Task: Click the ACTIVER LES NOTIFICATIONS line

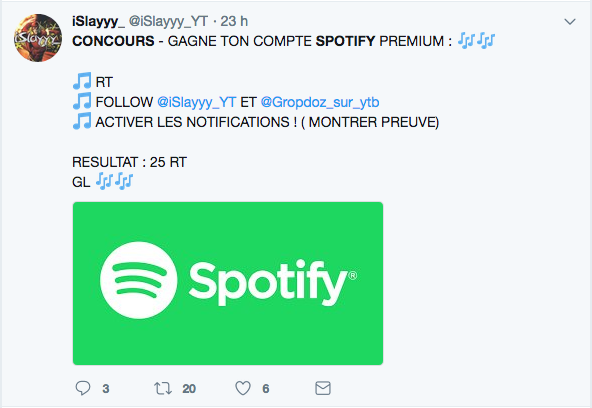Action: point(267,122)
